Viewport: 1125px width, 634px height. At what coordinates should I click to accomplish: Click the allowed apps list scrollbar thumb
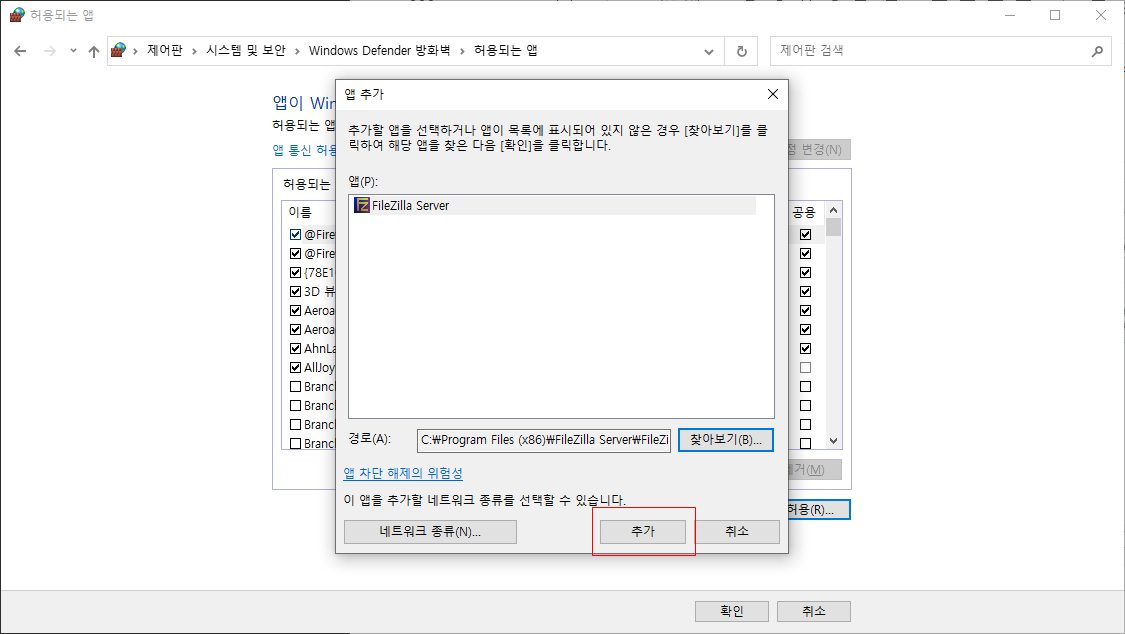pyautogui.click(x=833, y=227)
